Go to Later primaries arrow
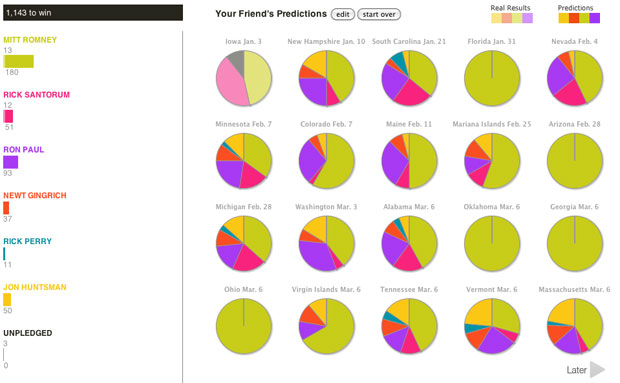The height and width of the screenshot is (383, 620). (597, 370)
